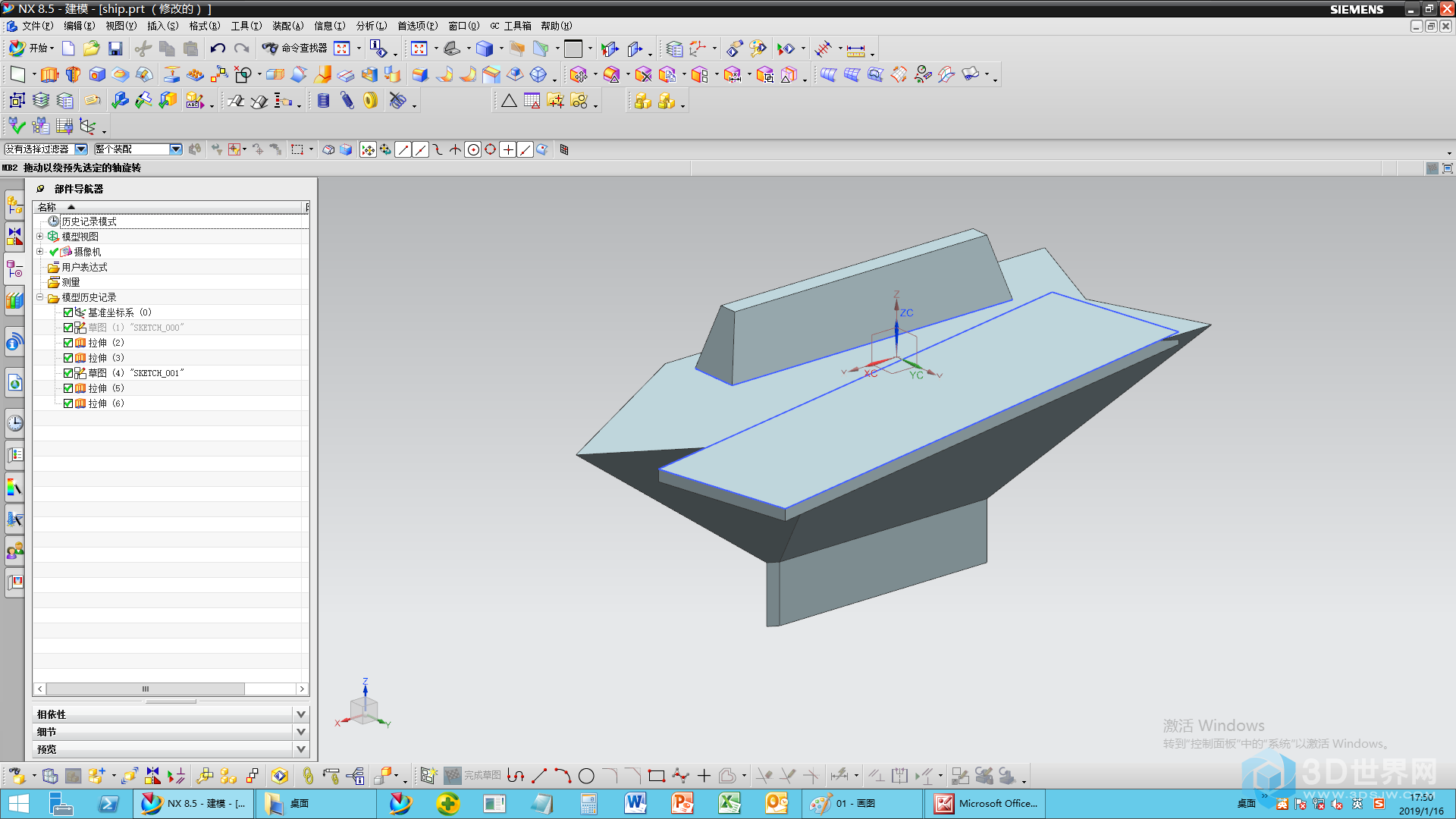
Task: Toggle checkbox for 拉伸 (6)
Action: [x=68, y=403]
